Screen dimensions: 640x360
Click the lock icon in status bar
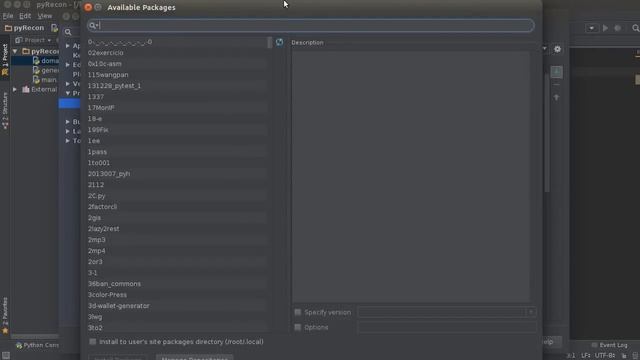point(624,356)
